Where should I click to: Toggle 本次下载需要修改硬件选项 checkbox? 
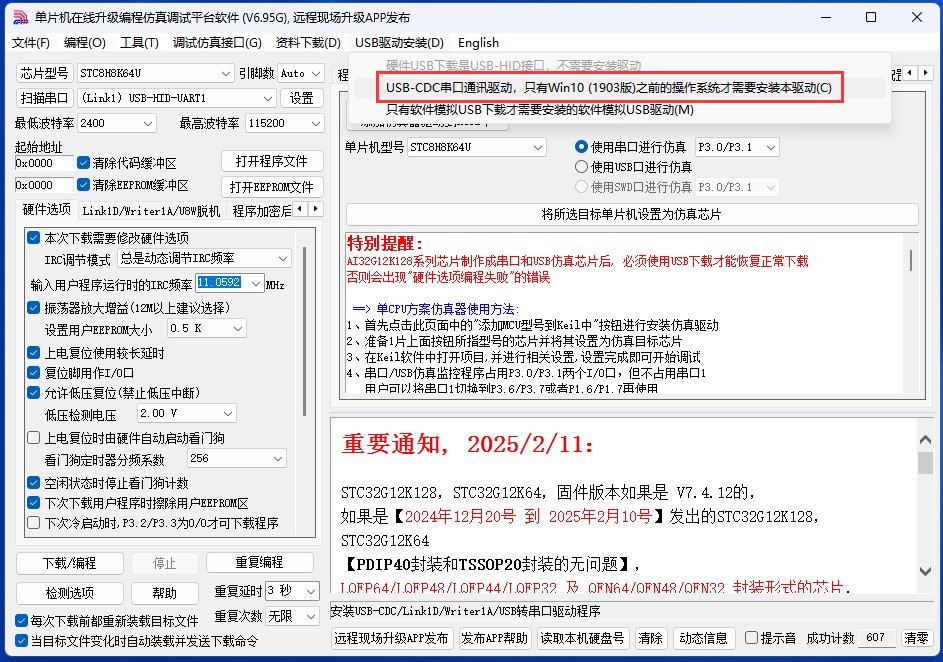click(34, 238)
